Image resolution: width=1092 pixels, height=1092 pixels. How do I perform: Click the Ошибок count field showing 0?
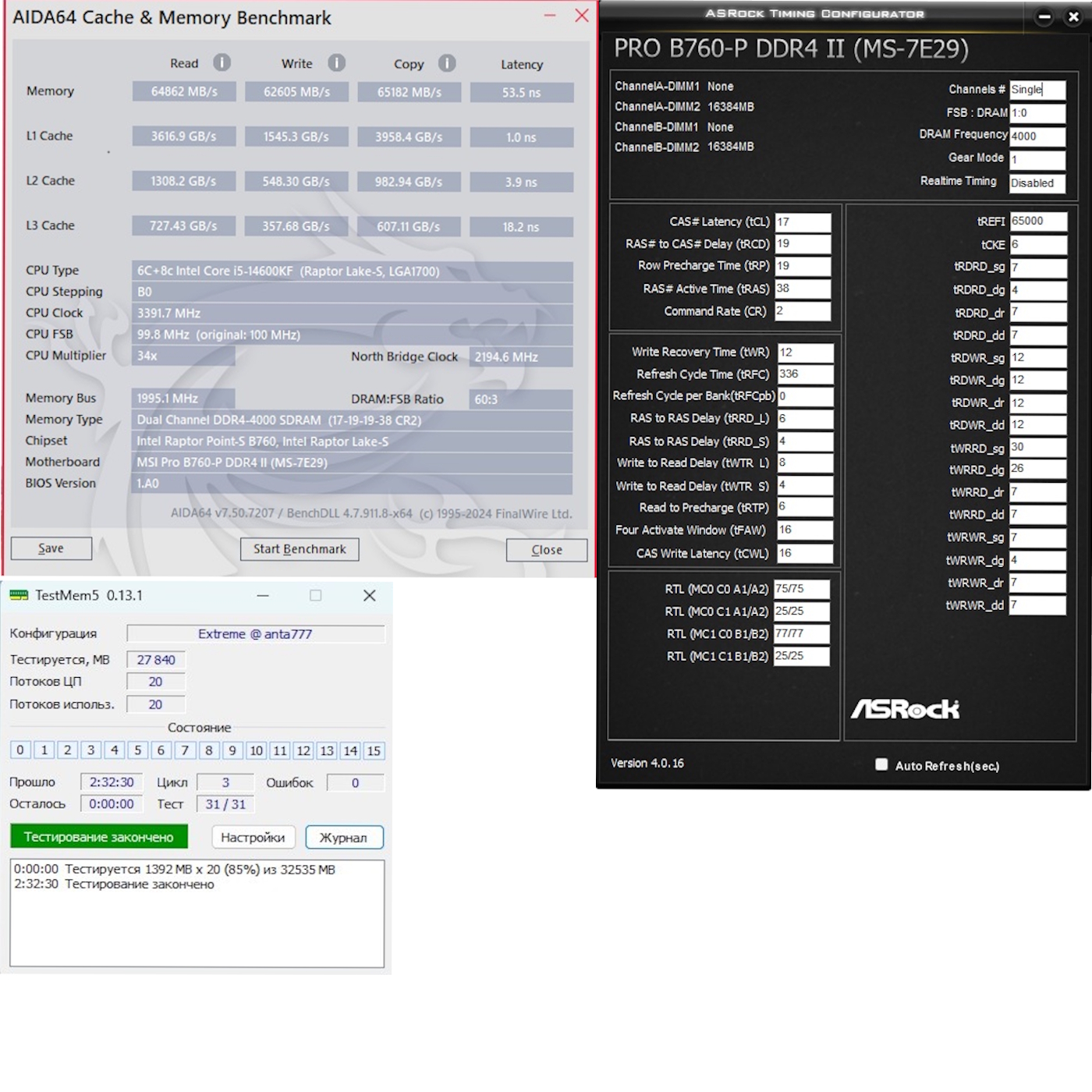[x=356, y=782]
